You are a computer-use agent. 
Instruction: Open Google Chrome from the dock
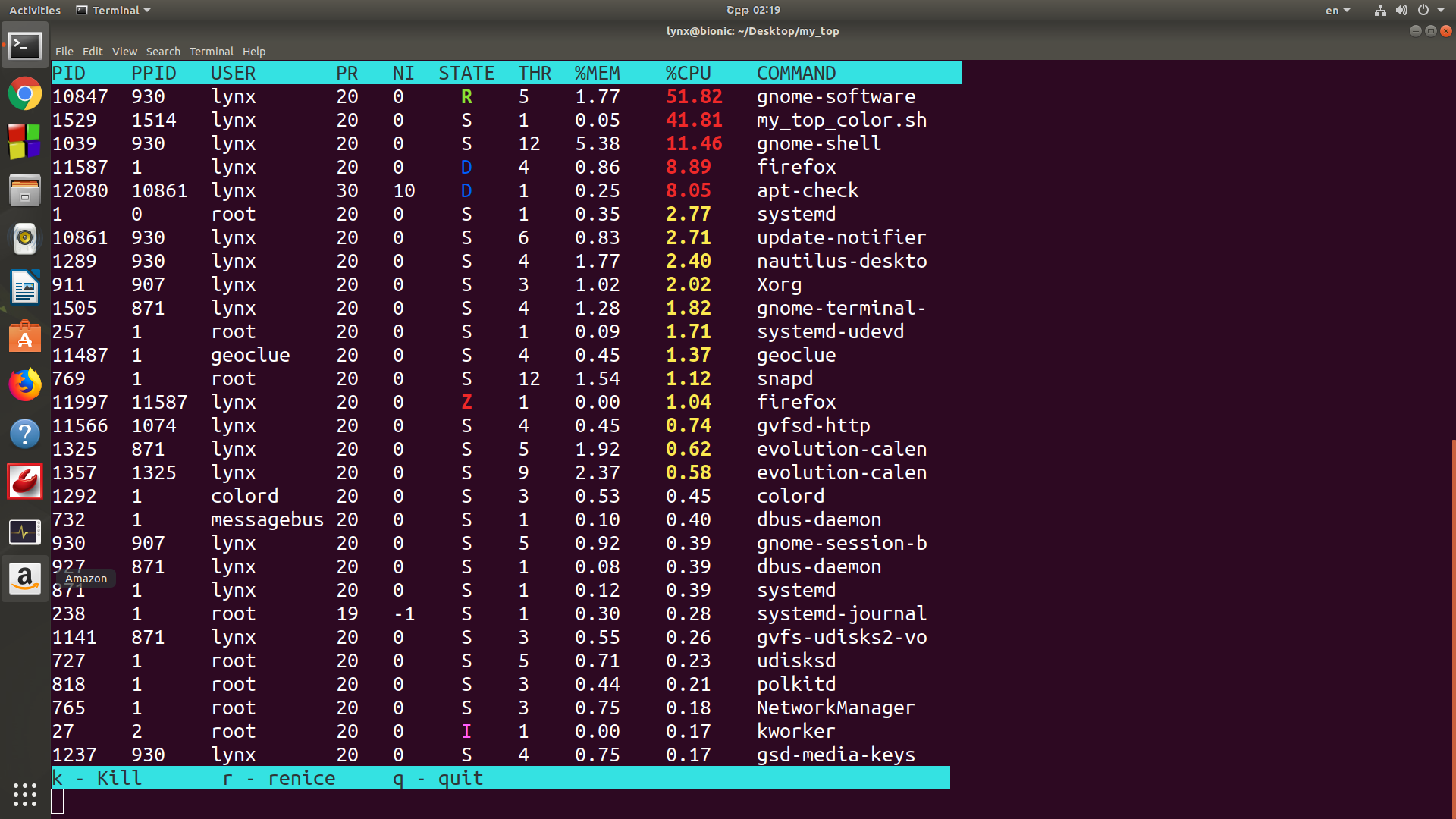[x=25, y=94]
